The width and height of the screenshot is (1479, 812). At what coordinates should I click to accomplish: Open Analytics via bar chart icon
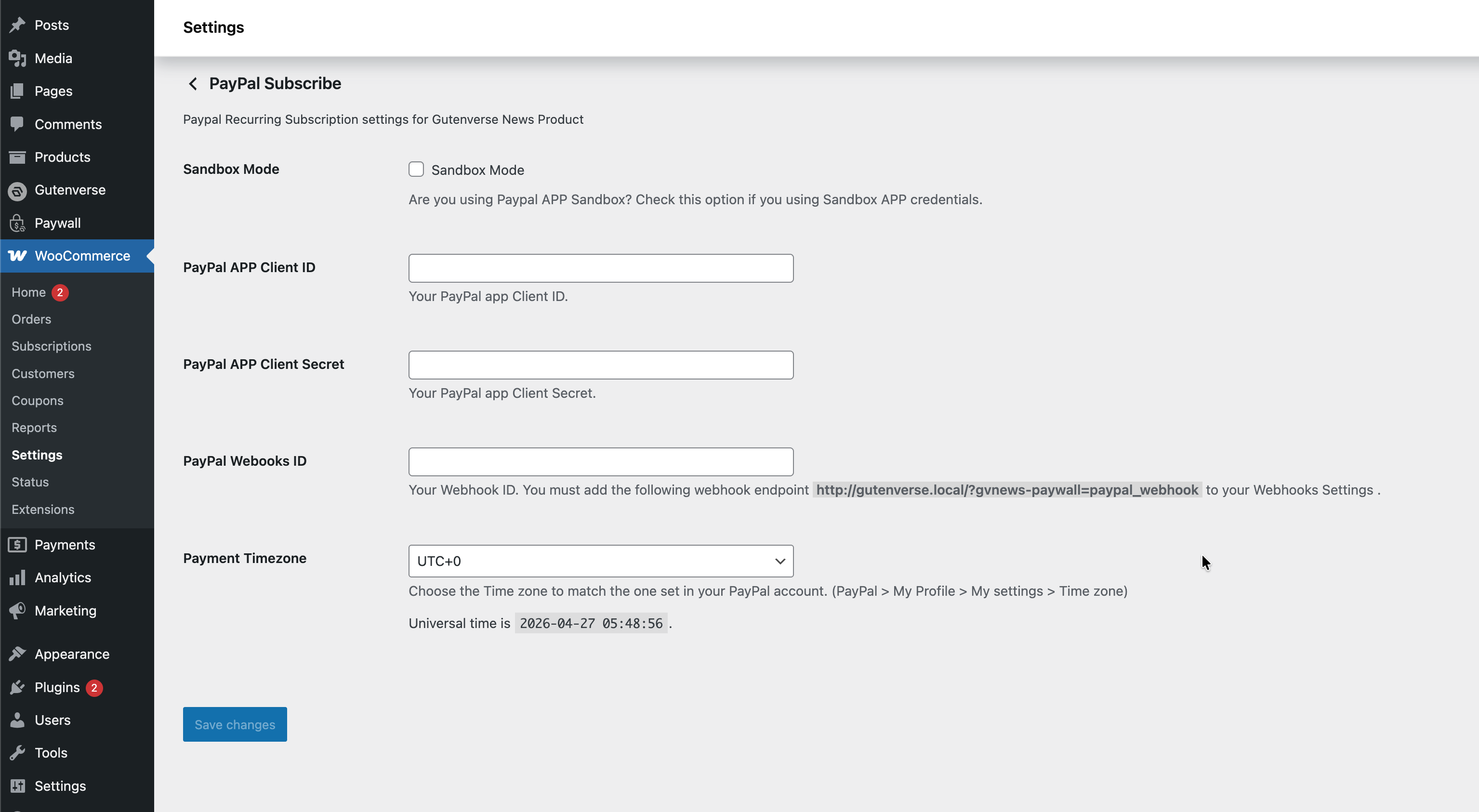[17, 577]
